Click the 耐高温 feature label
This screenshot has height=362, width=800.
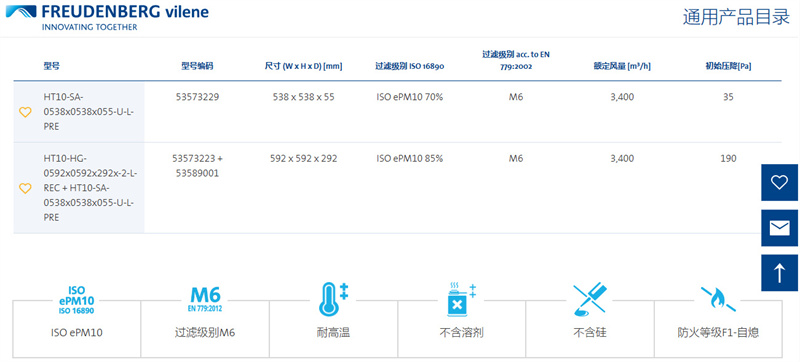coord(334,333)
